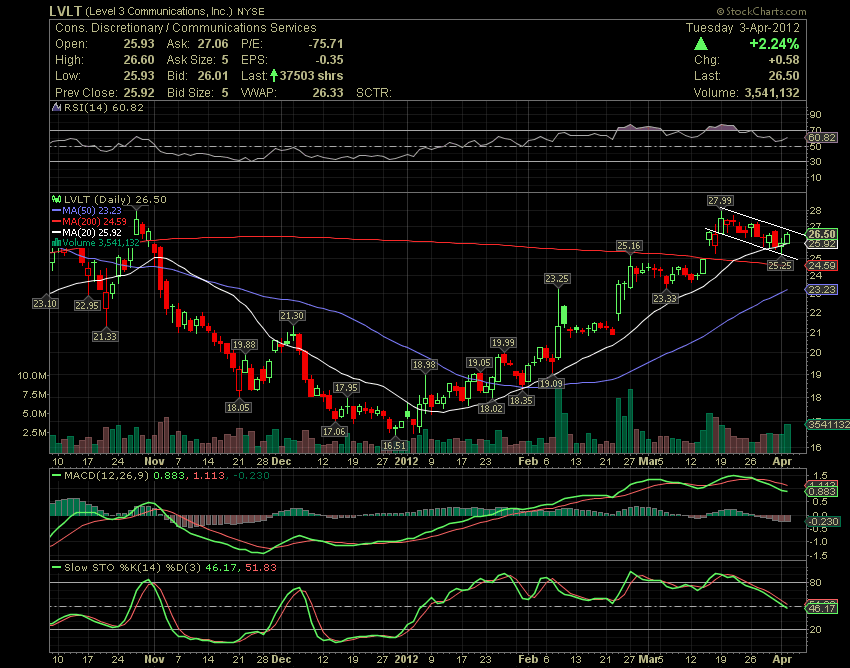Click the candlestick icon beside LVLT (Daily)
Screen dimensions: 850x668
(56, 198)
